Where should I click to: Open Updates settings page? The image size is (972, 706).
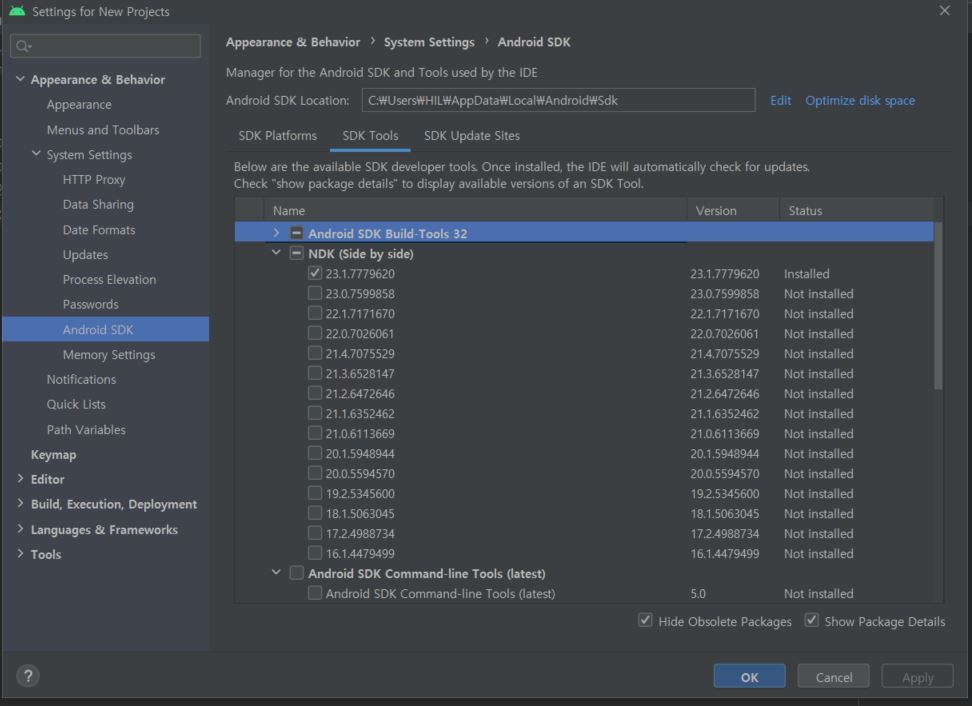pos(85,255)
